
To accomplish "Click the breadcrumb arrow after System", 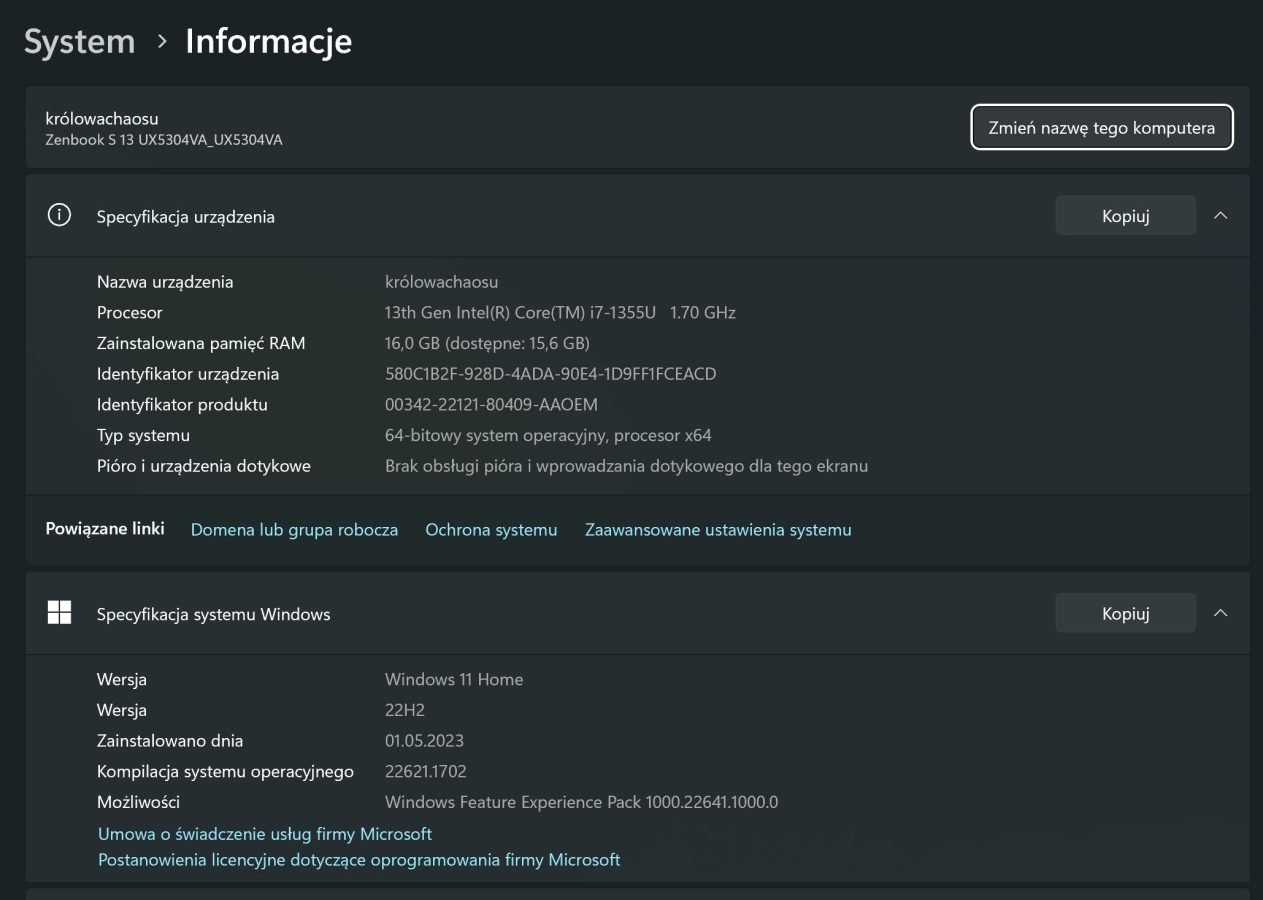I will (x=161, y=42).
